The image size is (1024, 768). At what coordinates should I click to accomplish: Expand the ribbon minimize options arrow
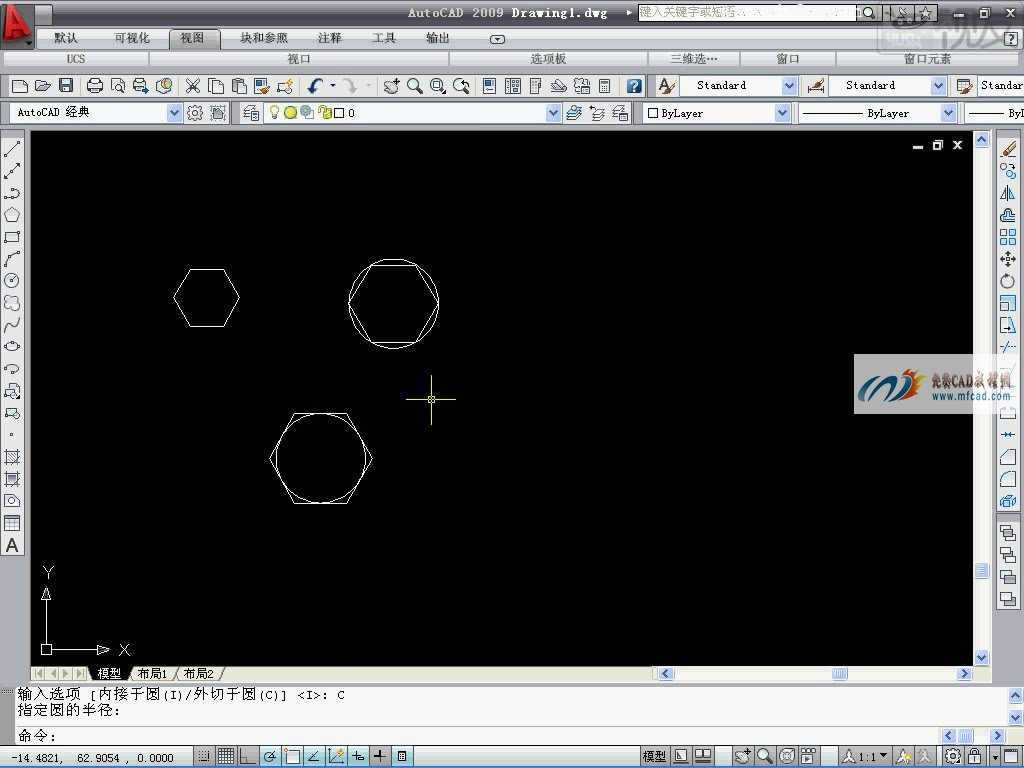pos(497,39)
